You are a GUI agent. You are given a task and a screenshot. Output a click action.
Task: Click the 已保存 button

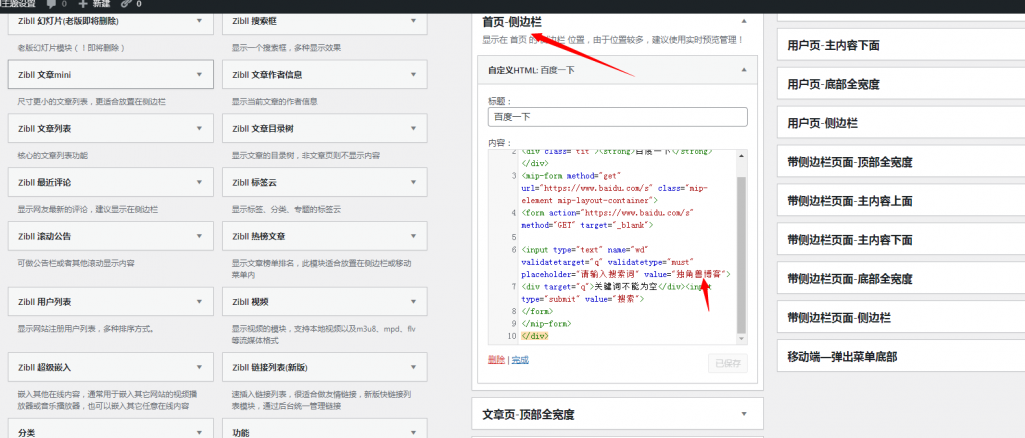pyautogui.click(x=727, y=364)
